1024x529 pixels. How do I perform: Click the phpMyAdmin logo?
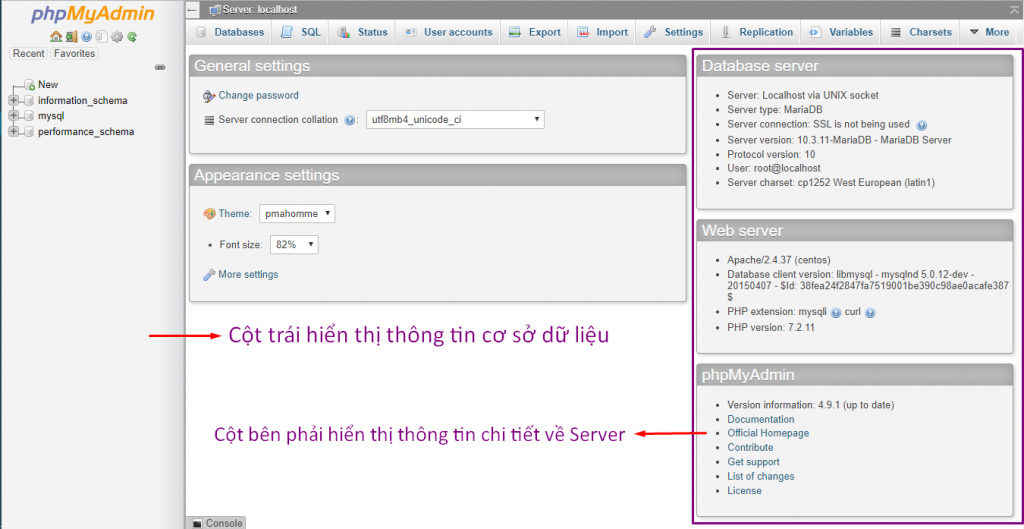click(93, 14)
